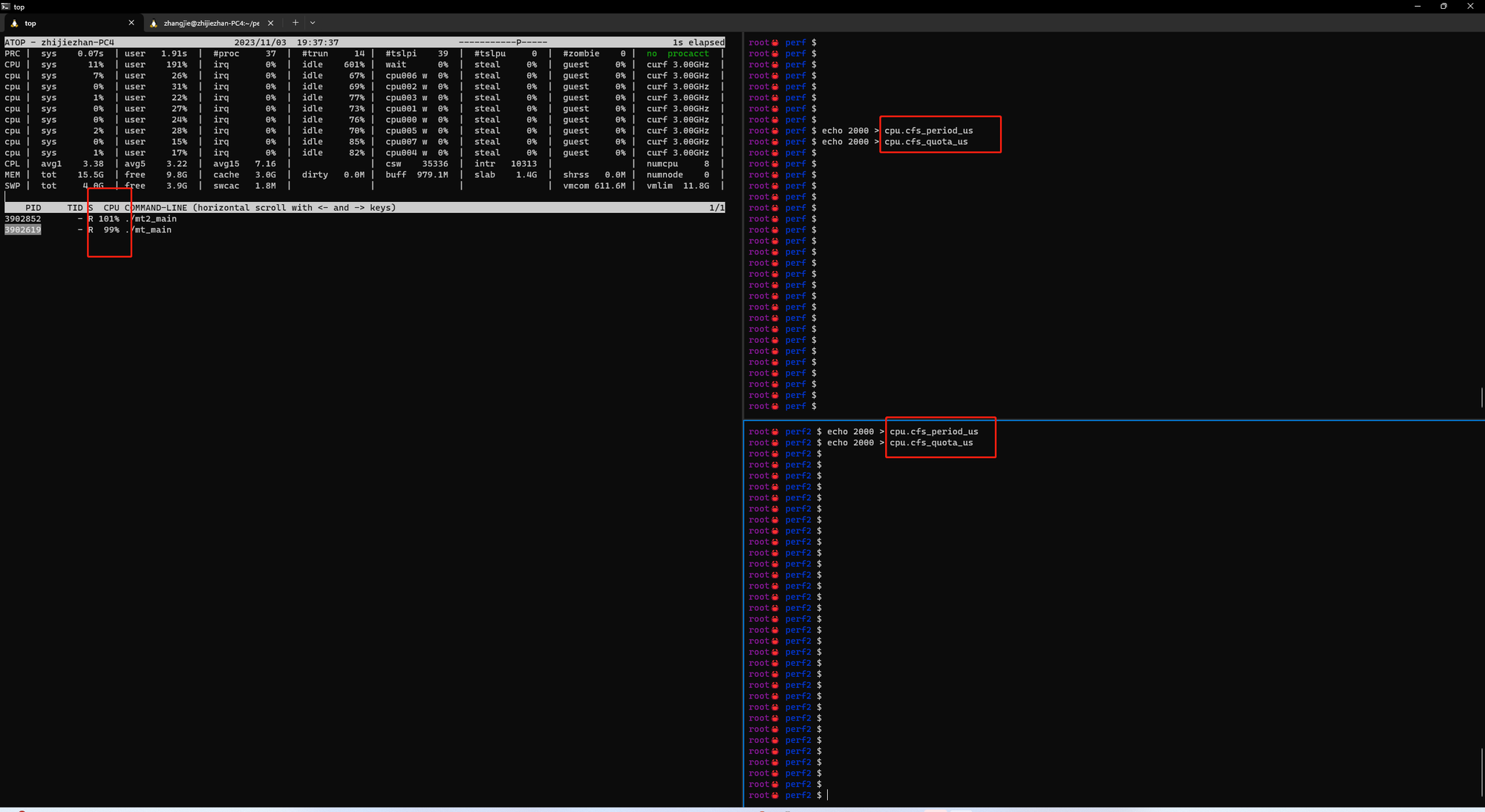Viewport: 1485px width, 812px height.
Task: Click the MEM tot 15.5G value
Action: pyautogui.click(x=72, y=175)
